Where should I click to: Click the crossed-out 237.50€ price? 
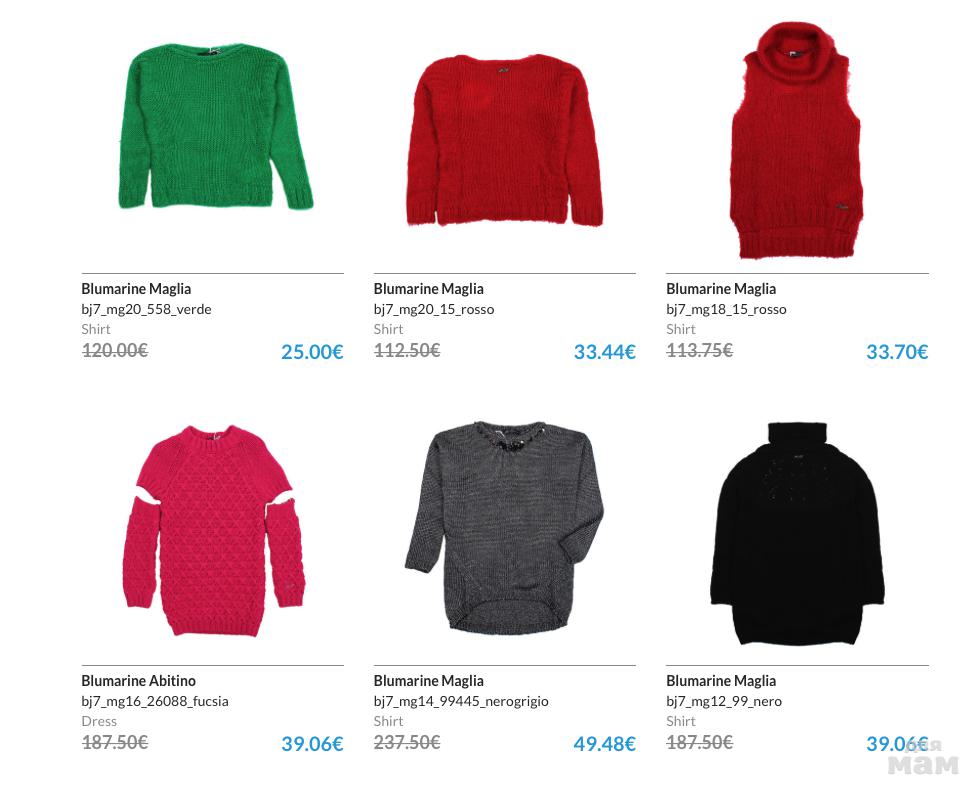(x=407, y=742)
